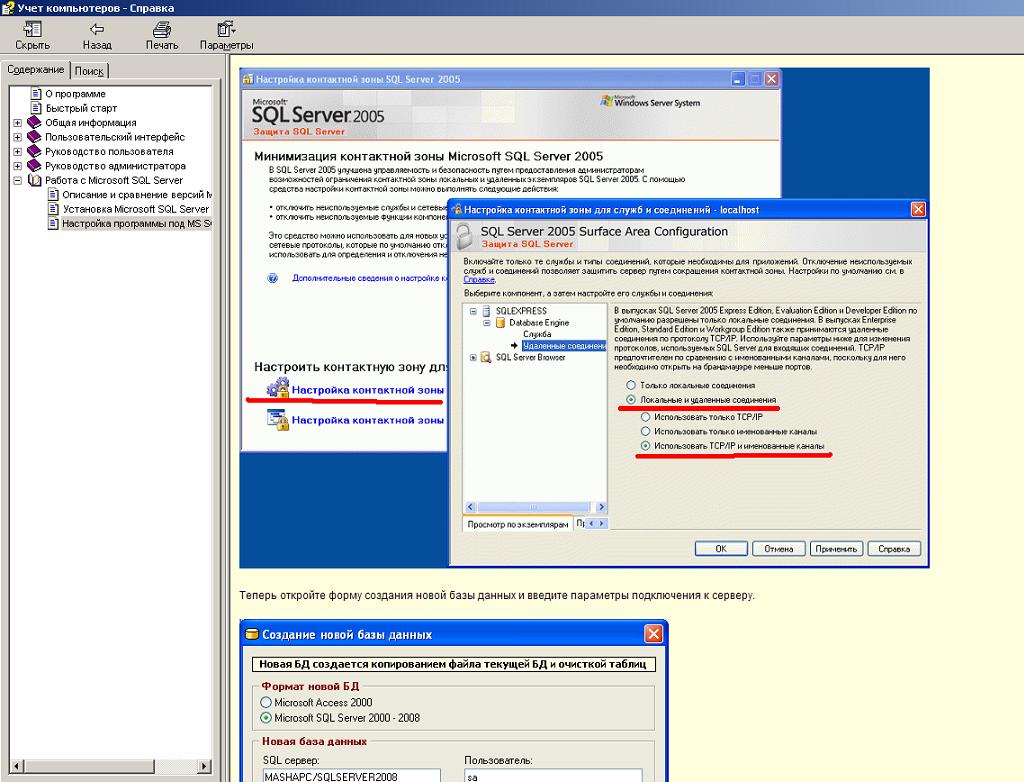
Task: Collapse the Работа с Microsoft SQL Server node
Action: click(18, 181)
